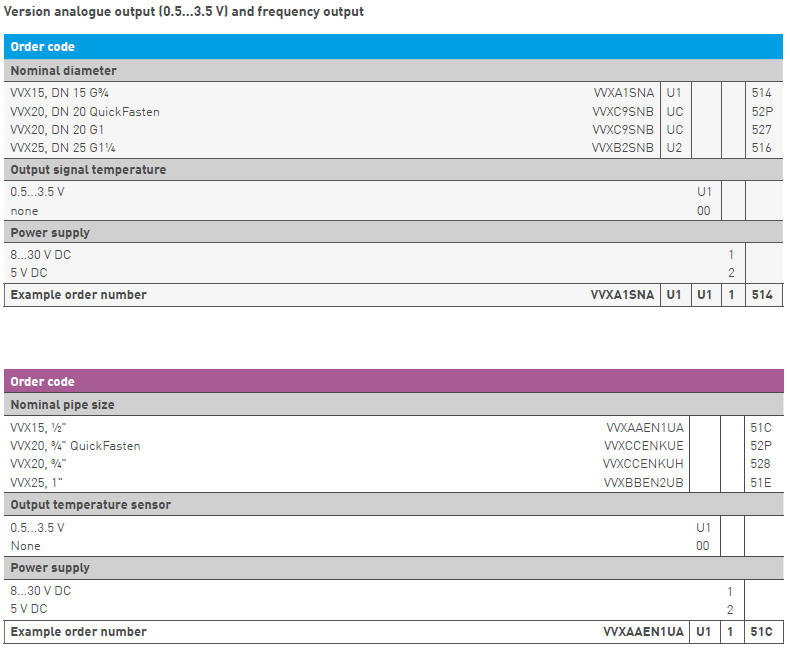Click value 51E in the VVX25 1" row

click(761, 482)
